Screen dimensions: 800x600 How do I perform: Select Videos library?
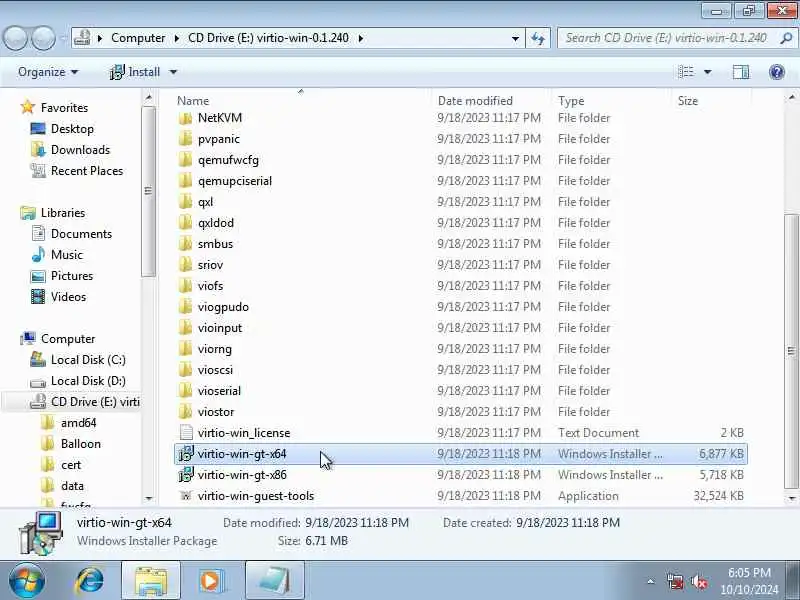click(68, 296)
